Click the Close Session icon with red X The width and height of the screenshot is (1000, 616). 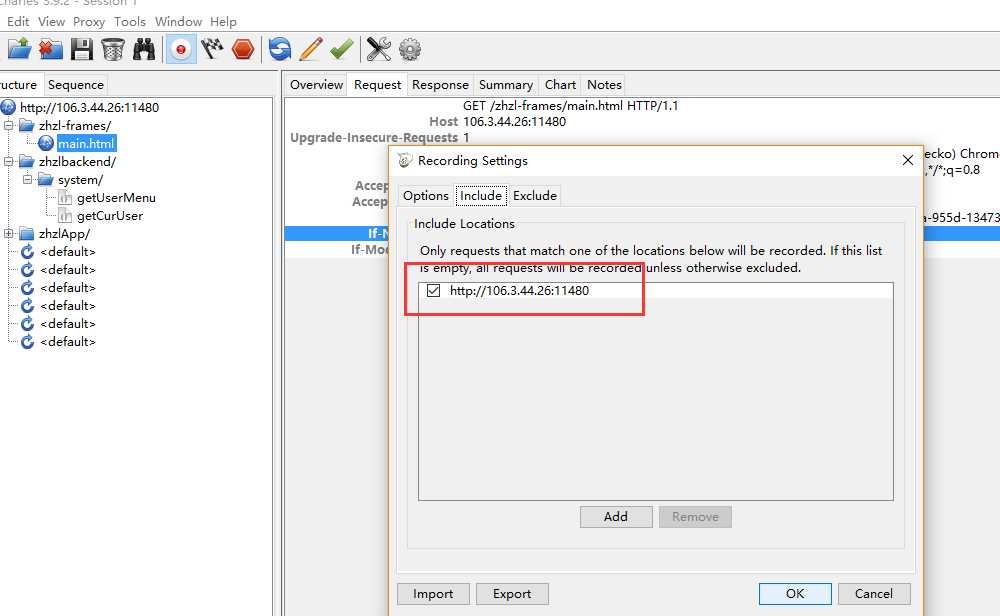50,49
